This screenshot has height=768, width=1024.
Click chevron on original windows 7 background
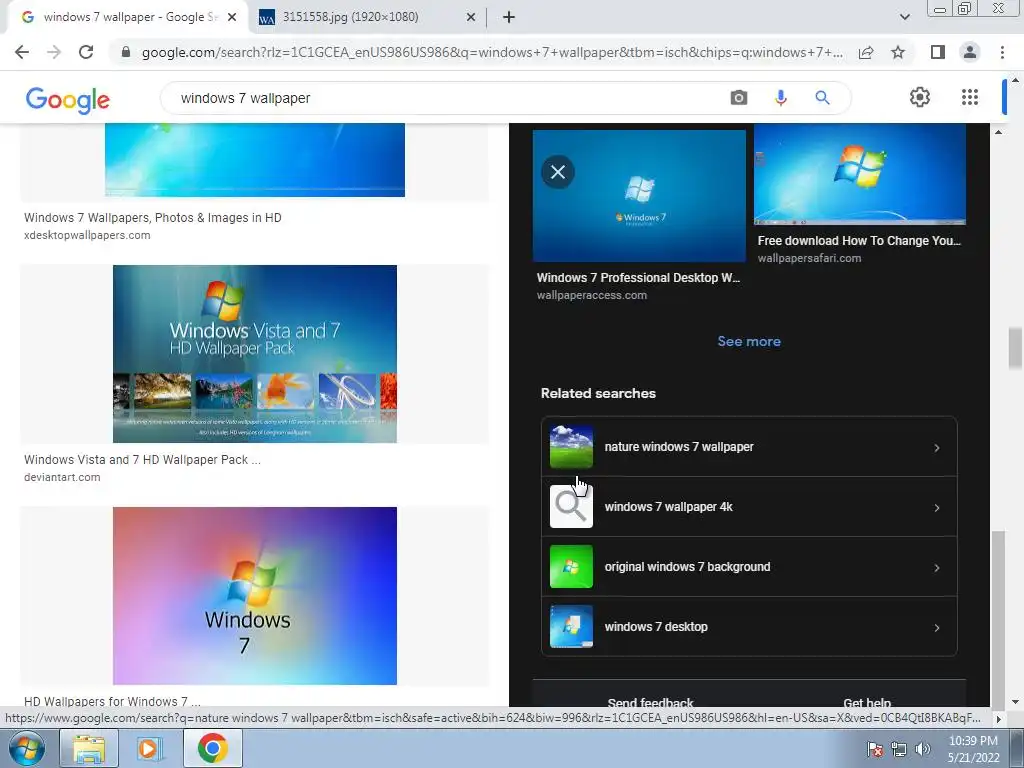point(936,568)
